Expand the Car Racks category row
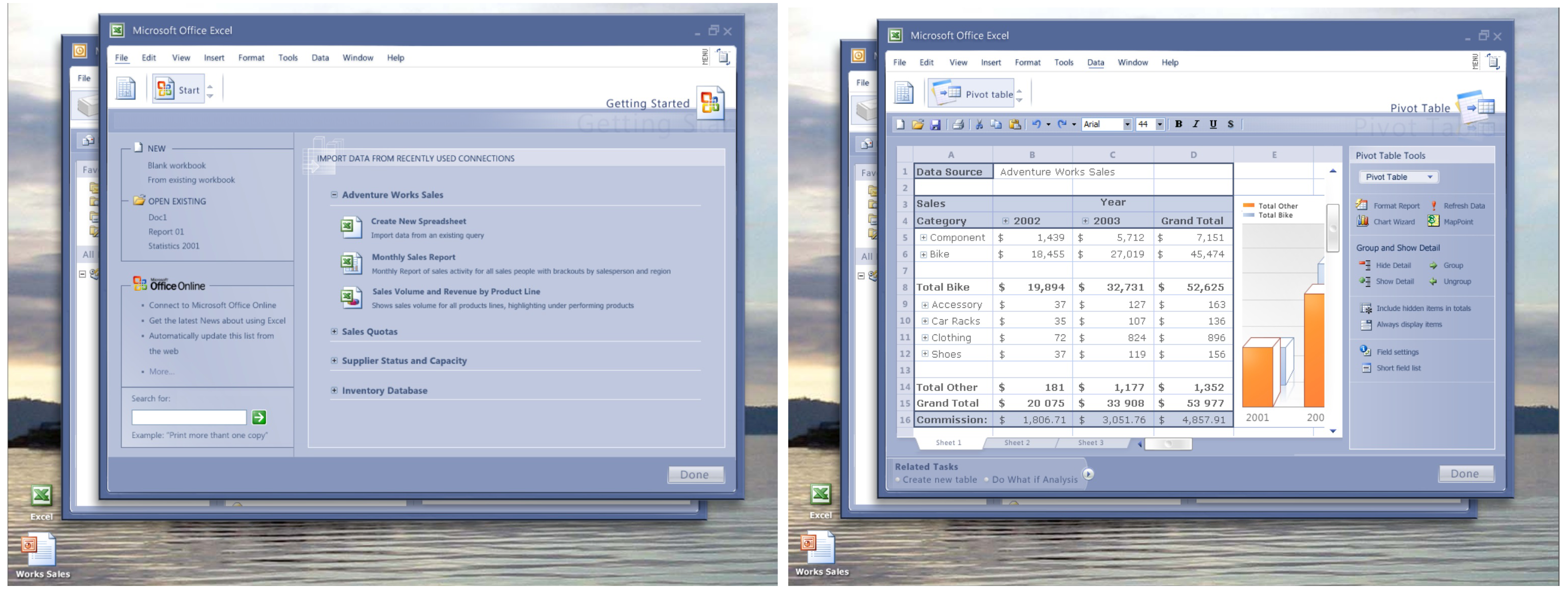This screenshot has height=593, width=1568. tap(925, 321)
